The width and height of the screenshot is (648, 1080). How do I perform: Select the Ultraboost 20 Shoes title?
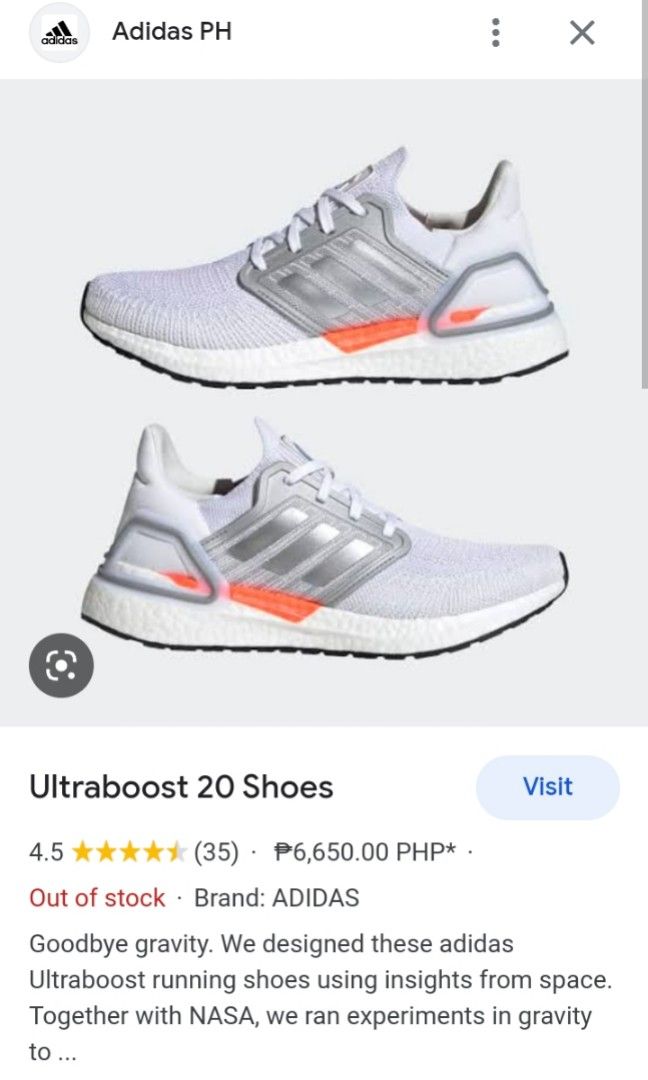tap(181, 787)
